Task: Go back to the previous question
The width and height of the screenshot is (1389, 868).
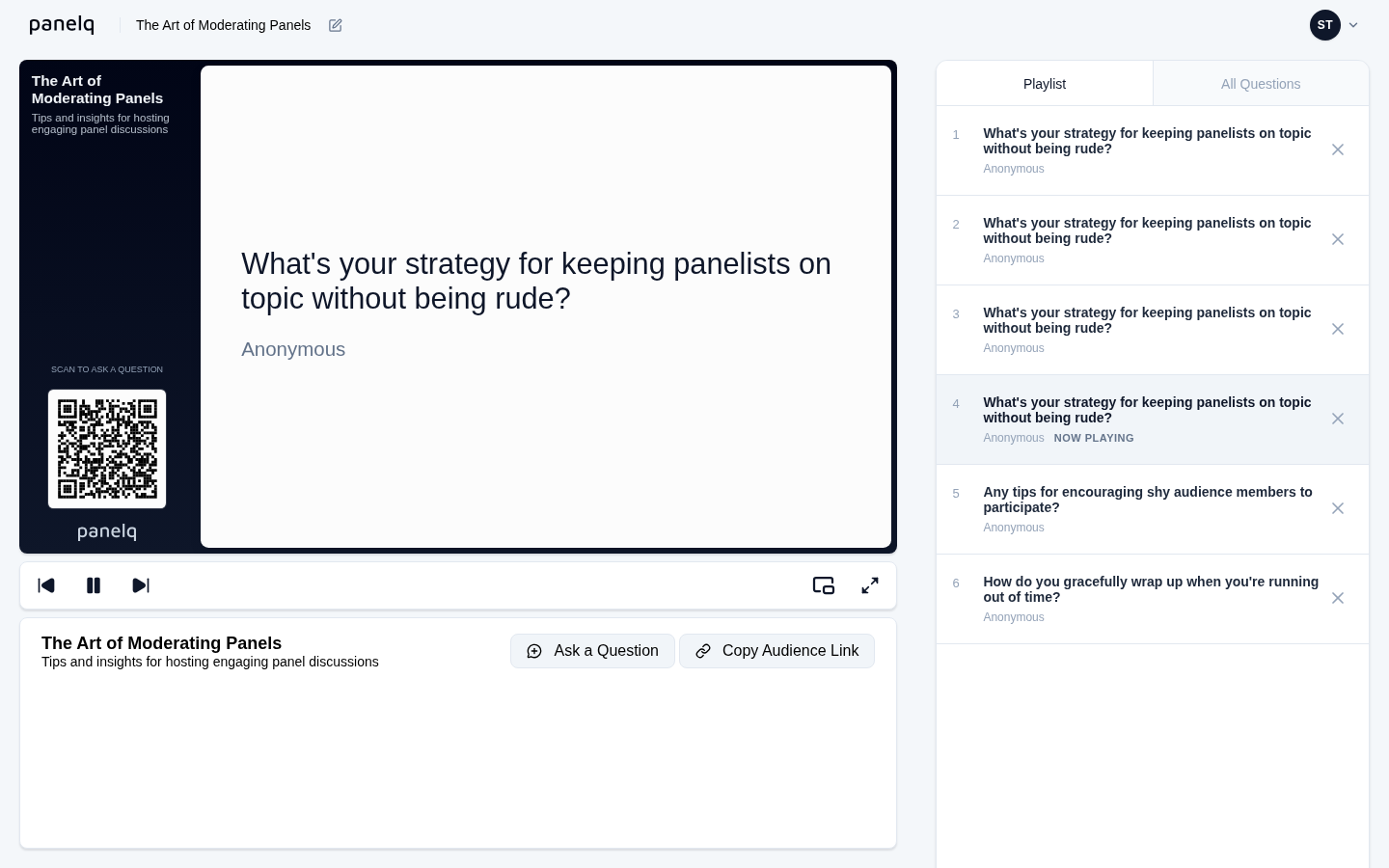Action: 46,585
